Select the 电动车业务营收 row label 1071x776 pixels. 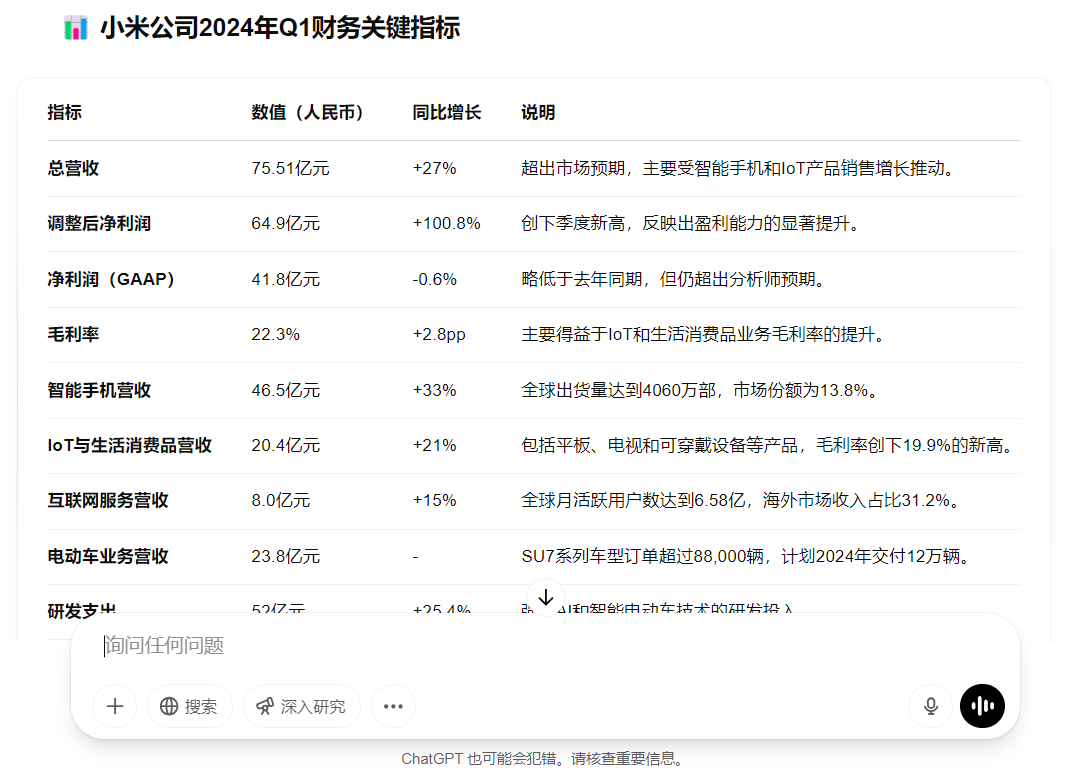[x=108, y=557]
